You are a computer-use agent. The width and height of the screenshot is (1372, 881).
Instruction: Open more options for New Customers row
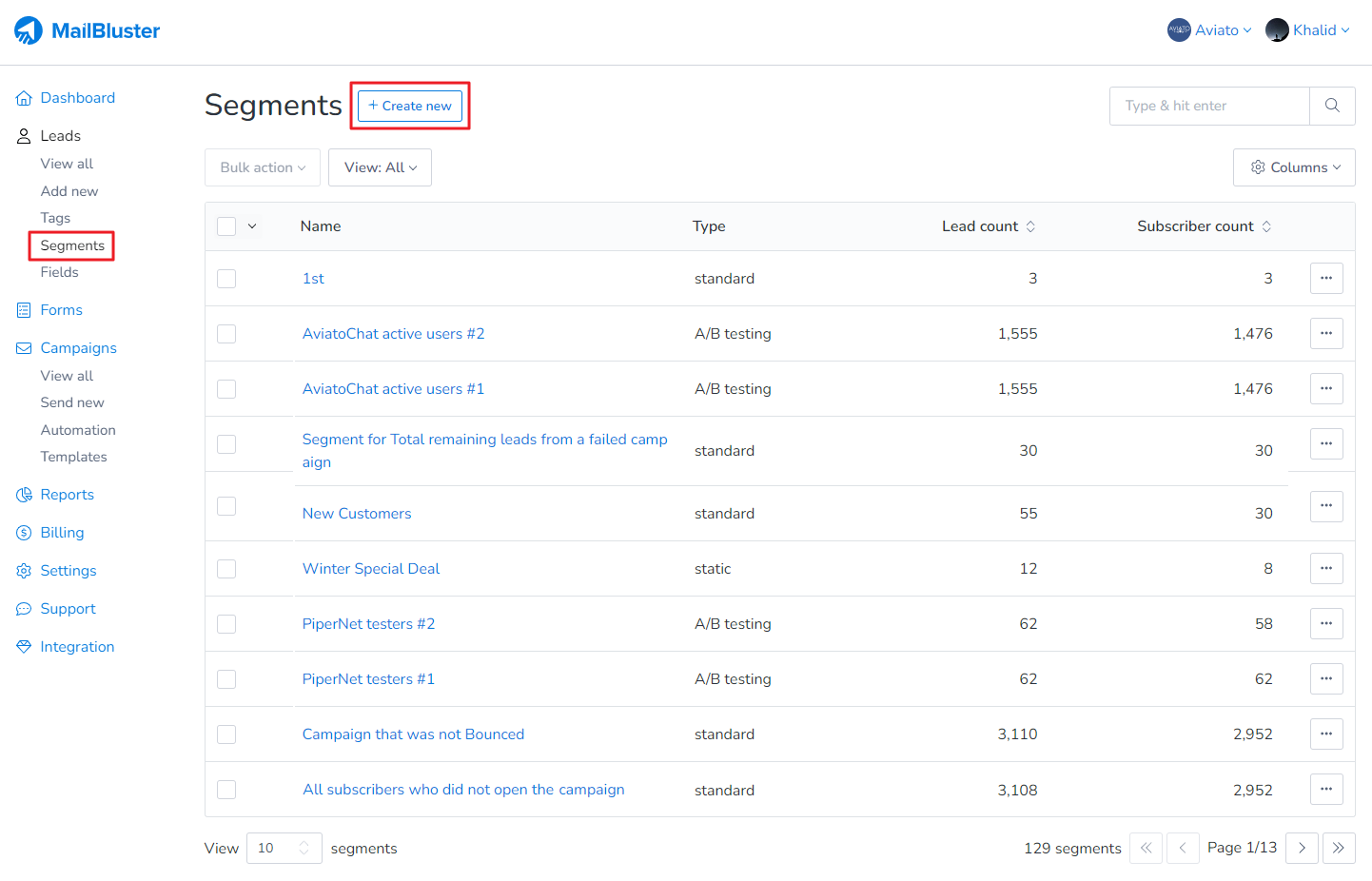click(1325, 506)
